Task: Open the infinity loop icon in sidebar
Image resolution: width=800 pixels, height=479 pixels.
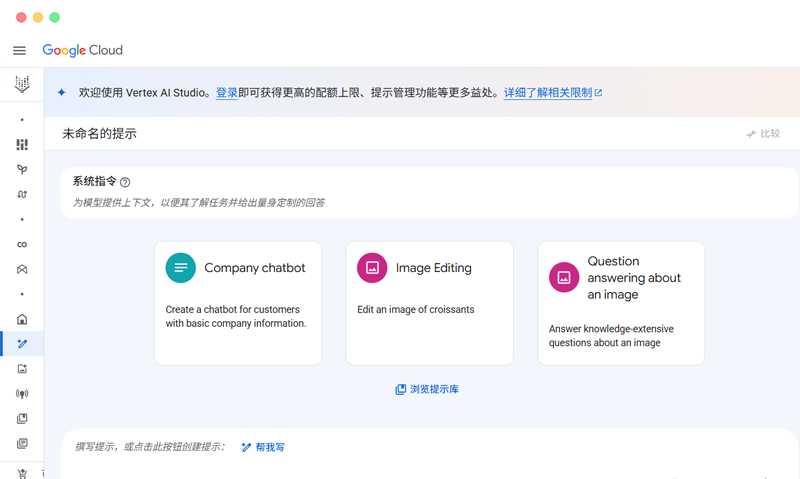Action: [x=22, y=245]
